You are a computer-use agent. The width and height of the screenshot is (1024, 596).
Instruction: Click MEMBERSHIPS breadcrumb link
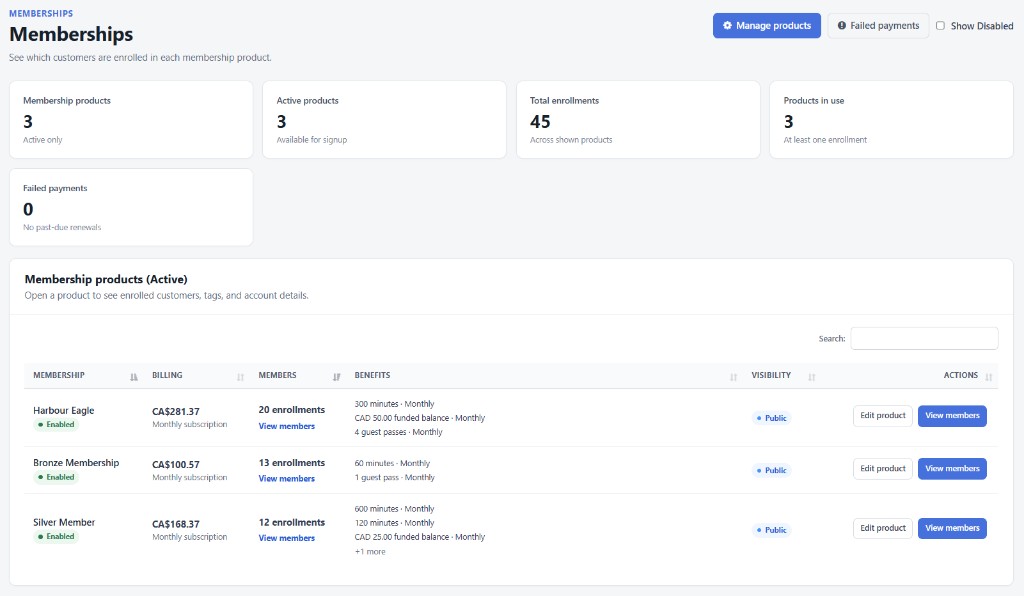(x=41, y=13)
